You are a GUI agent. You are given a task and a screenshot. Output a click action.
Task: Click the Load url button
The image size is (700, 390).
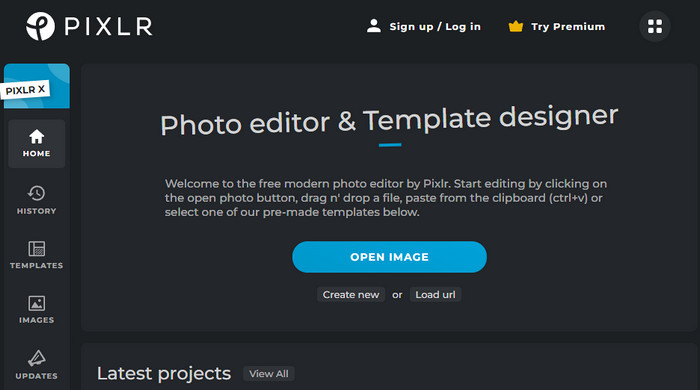(x=435, y=295)
